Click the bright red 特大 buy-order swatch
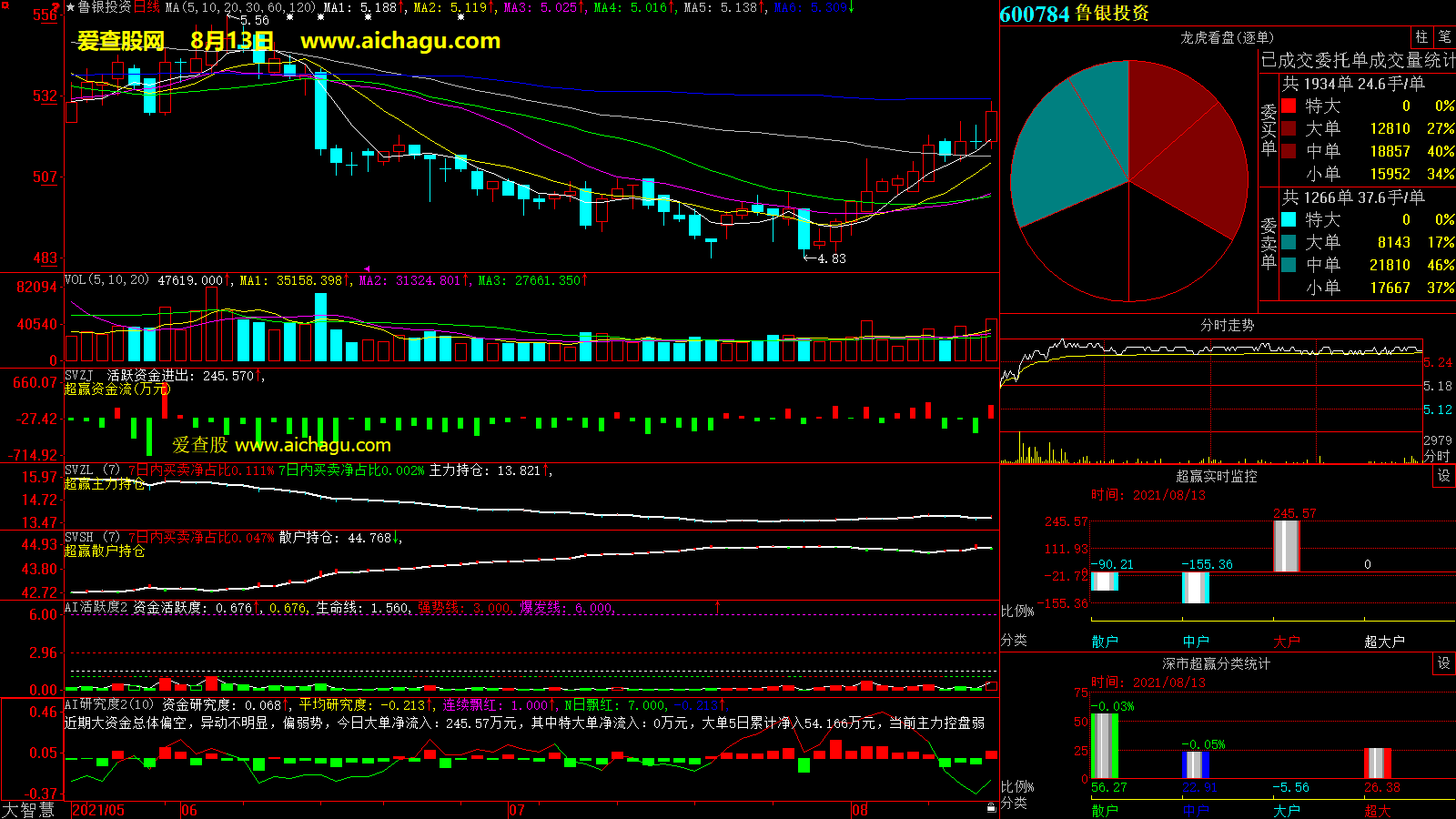 (1289, 106)
